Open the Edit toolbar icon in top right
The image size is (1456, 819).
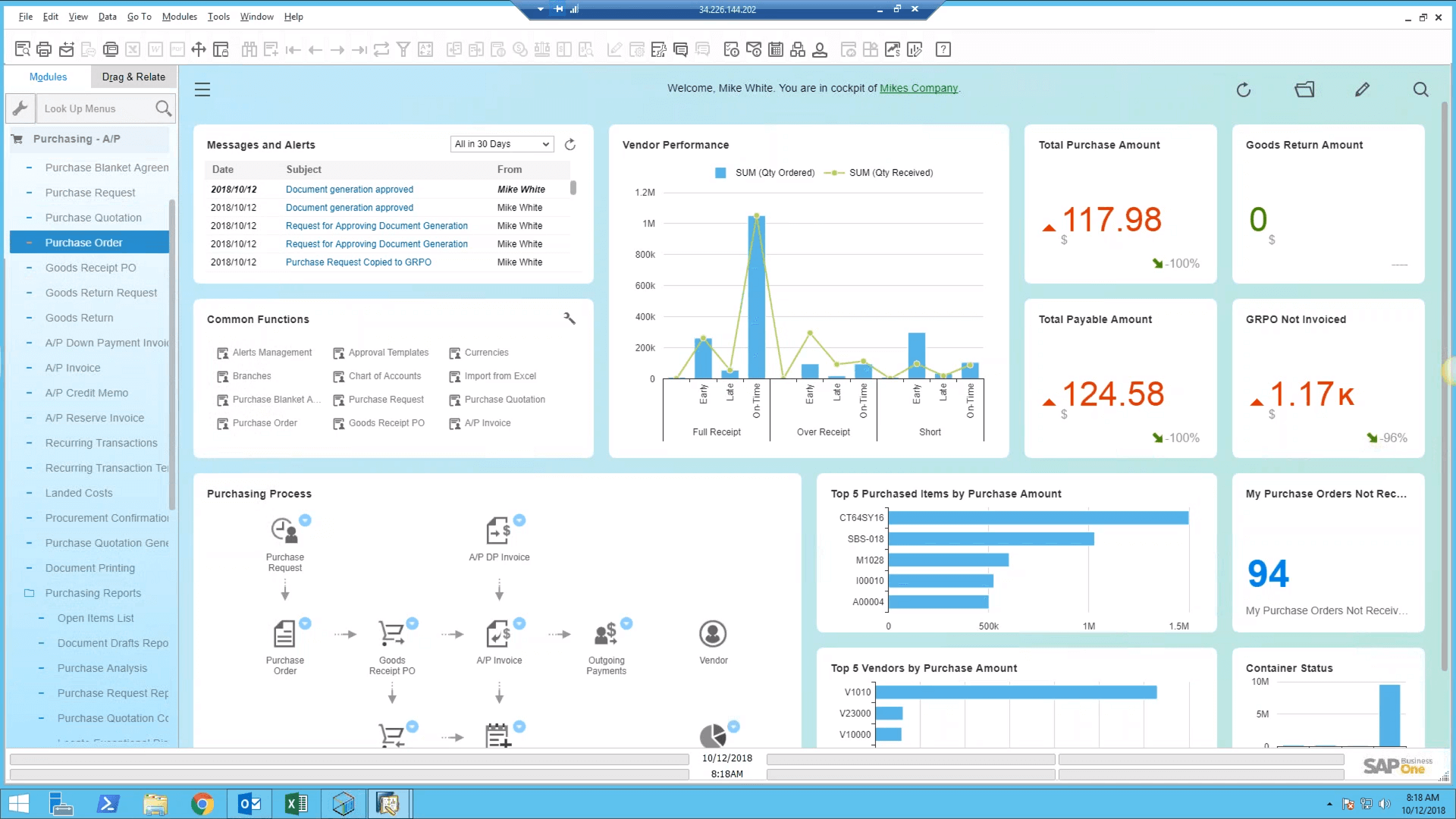[1362, 89]
